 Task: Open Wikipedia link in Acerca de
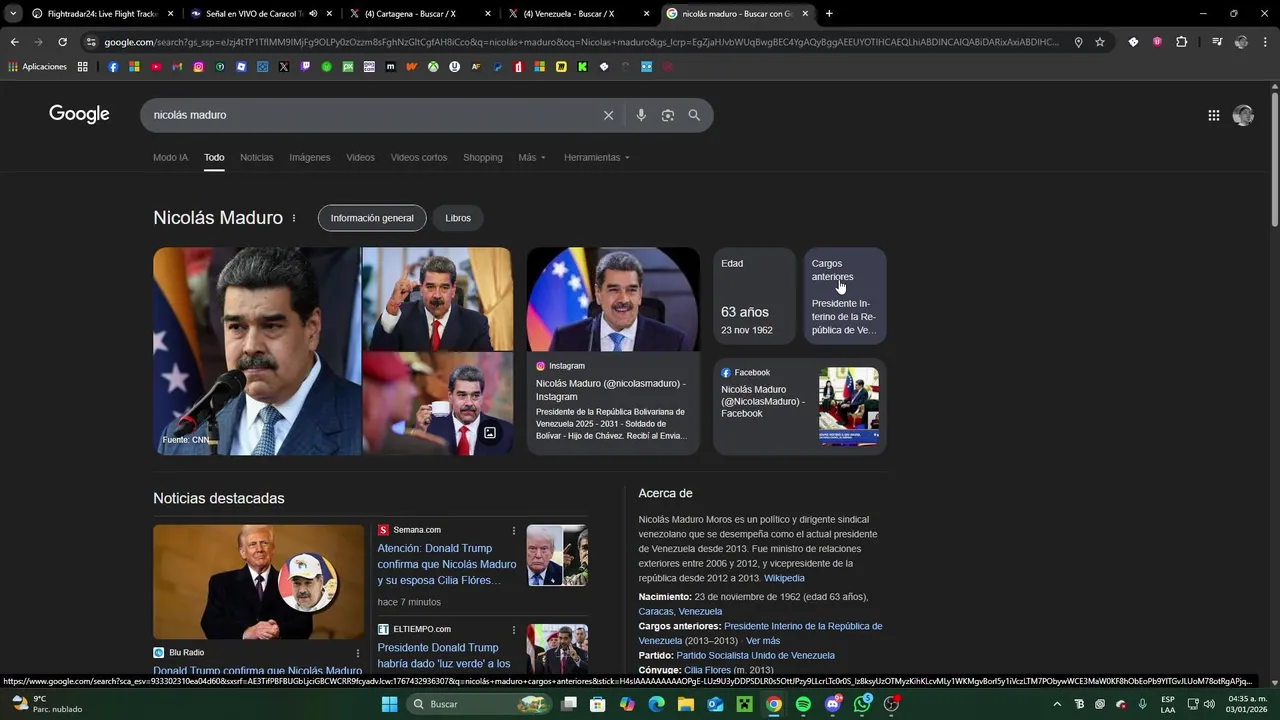pos(784,578)
